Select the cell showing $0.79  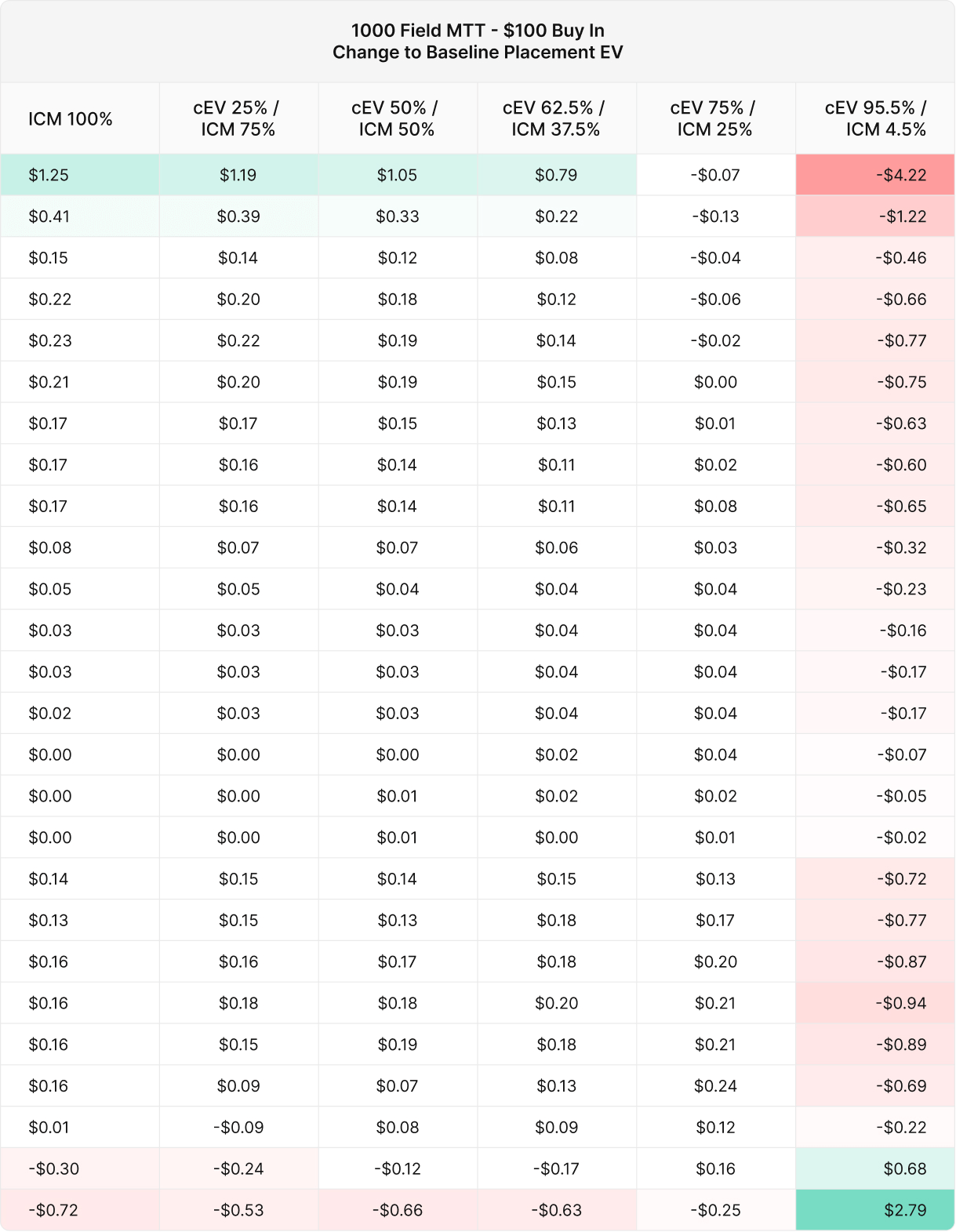[556, 175]
